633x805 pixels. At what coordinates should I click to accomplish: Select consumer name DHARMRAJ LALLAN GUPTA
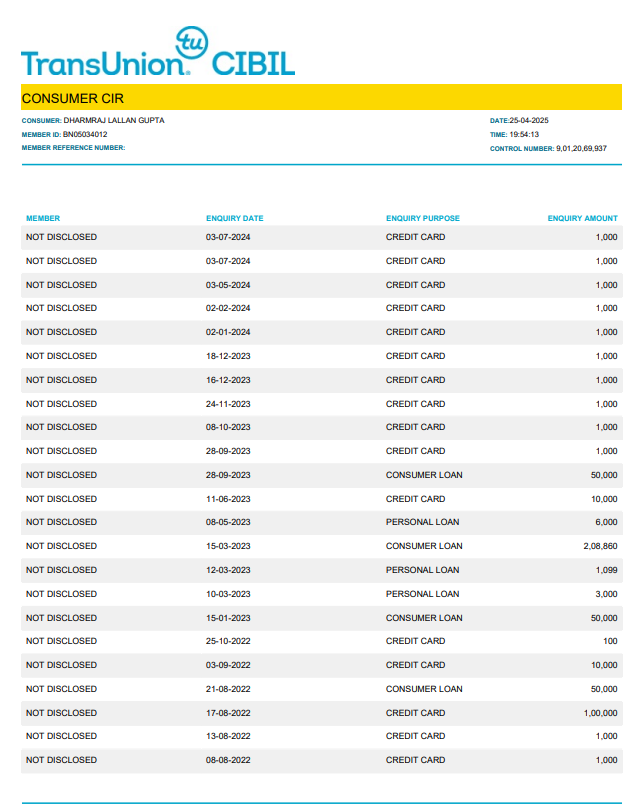(114, 120)
